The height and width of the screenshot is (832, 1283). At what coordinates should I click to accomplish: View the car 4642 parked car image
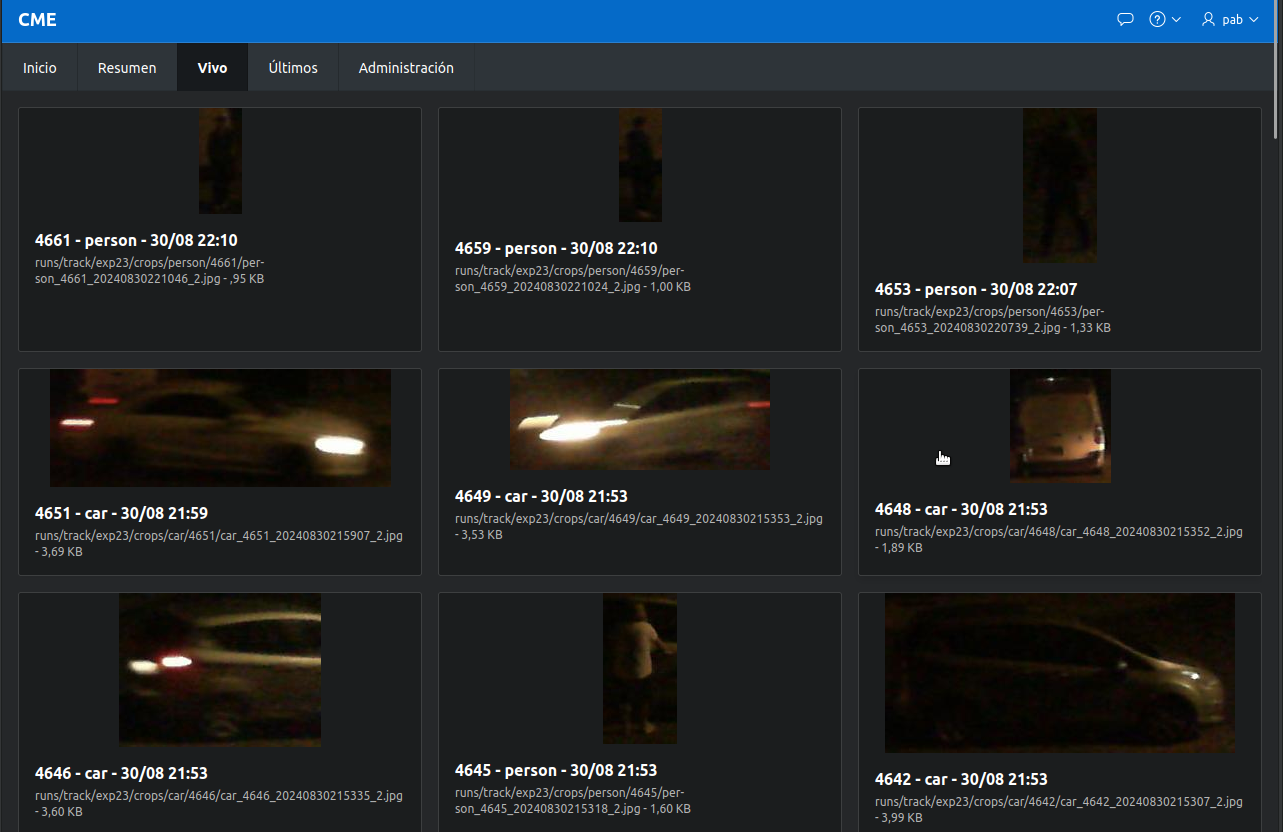pyautogui.click(x=1060, y=673)
